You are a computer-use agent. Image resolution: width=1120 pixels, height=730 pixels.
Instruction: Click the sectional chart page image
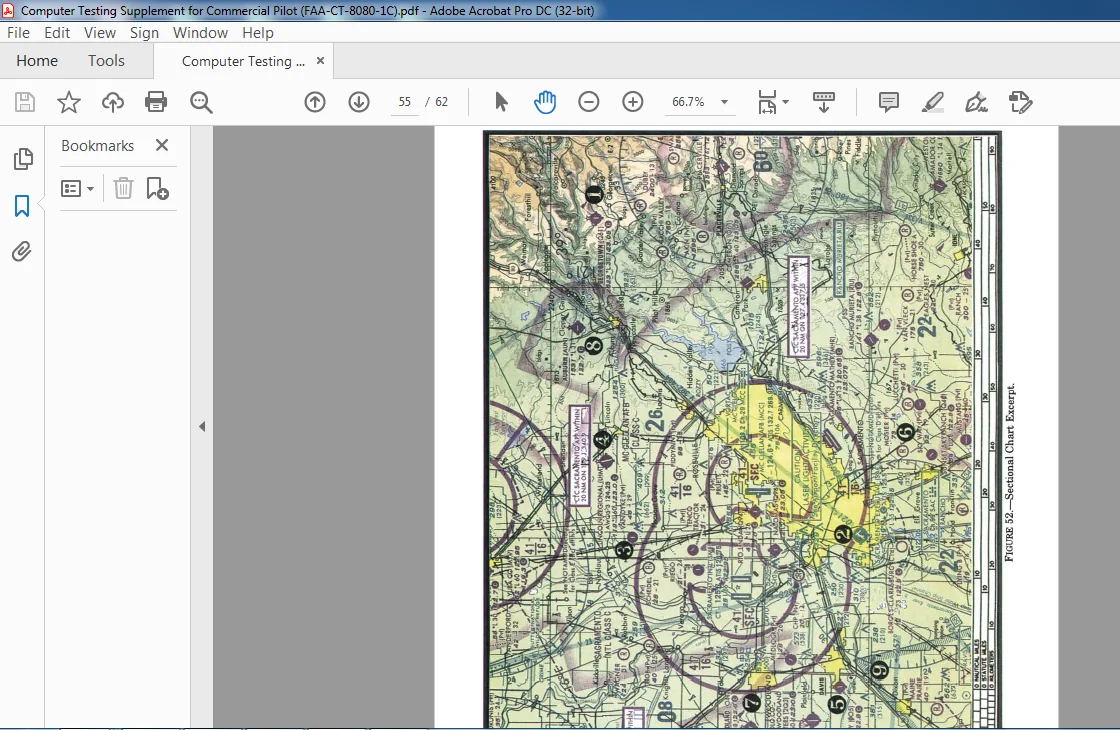pos(742,429)
